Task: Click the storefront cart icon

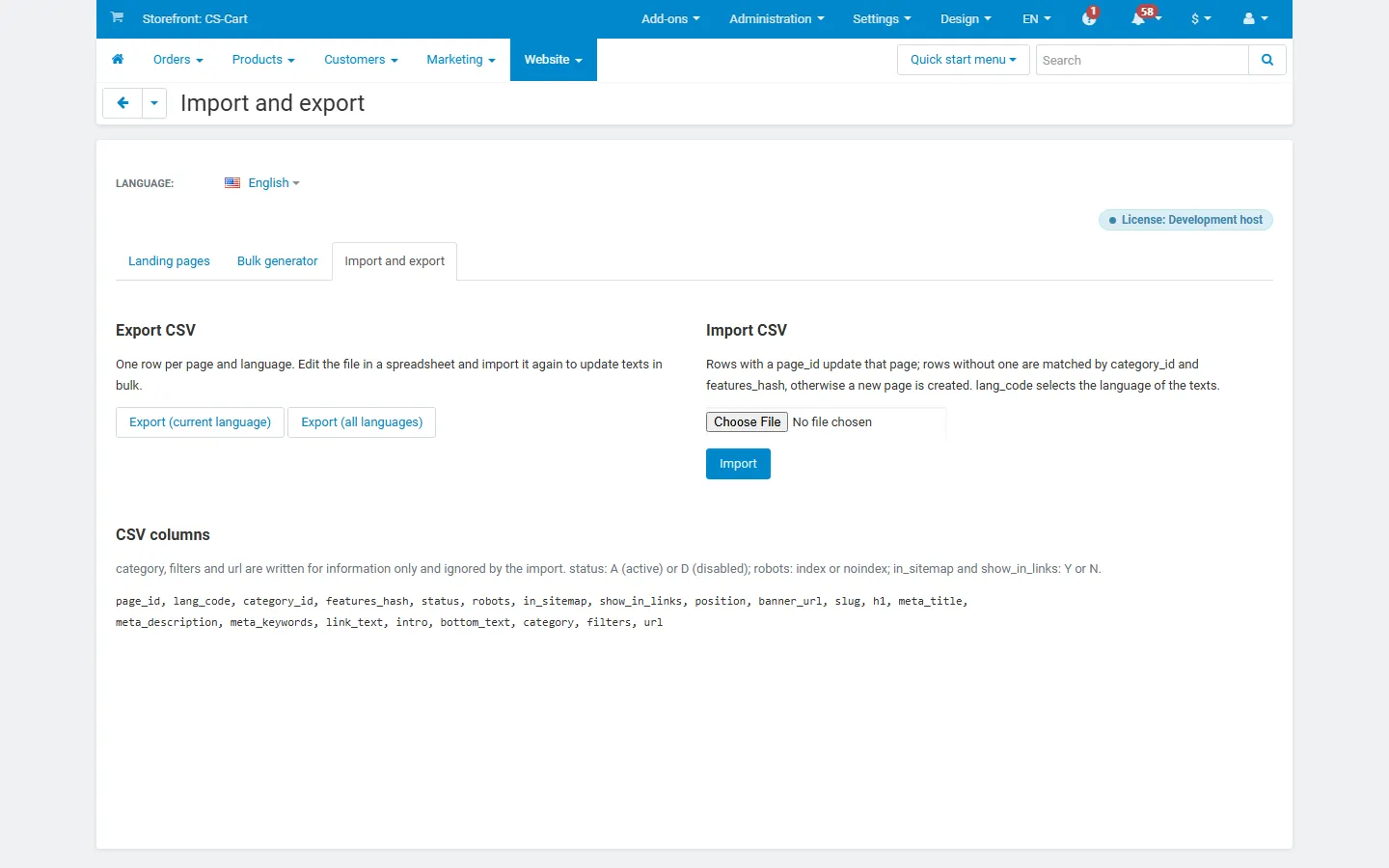Action: point(117,17)
